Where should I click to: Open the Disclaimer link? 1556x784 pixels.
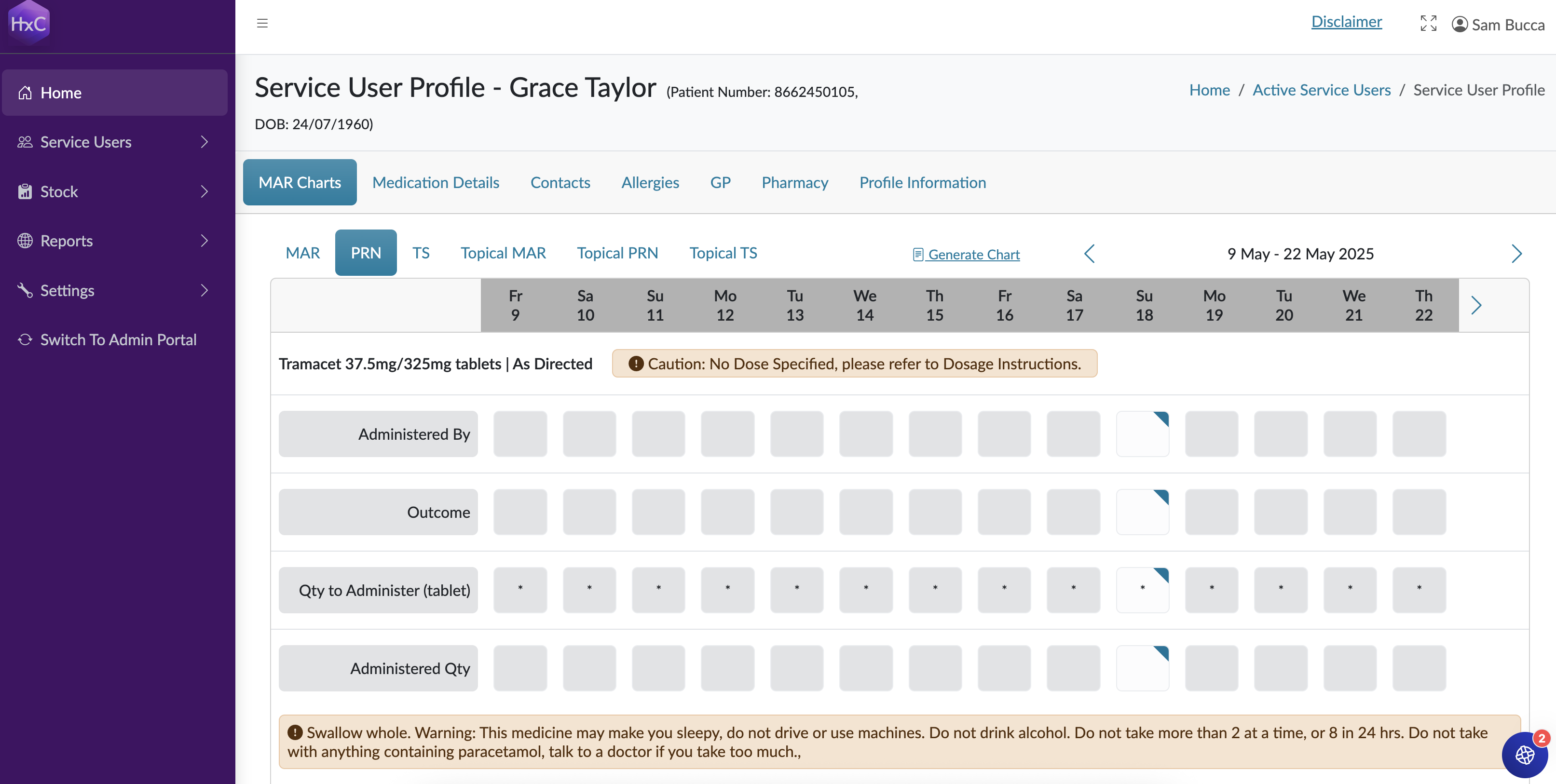1346,22
